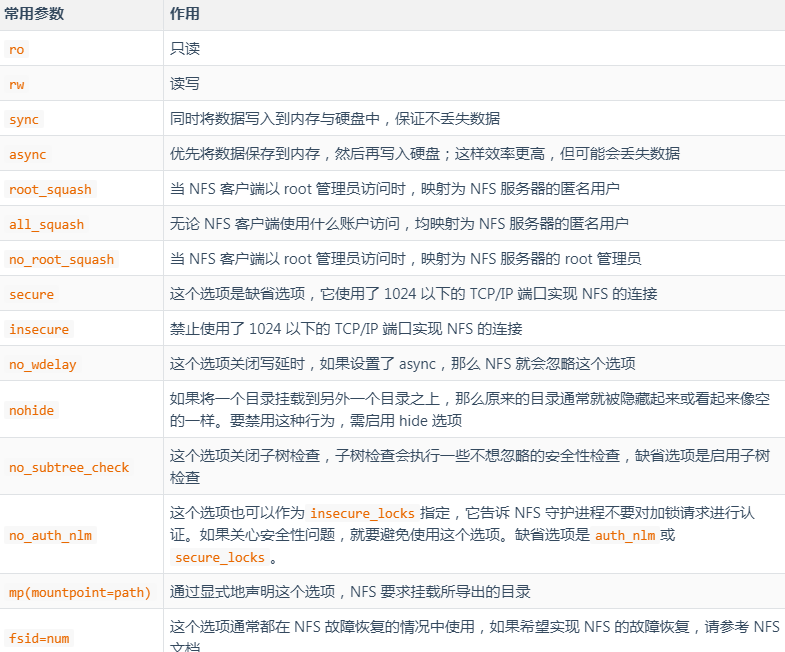Select the all_squash parameter code label

[x=47, y=224]
